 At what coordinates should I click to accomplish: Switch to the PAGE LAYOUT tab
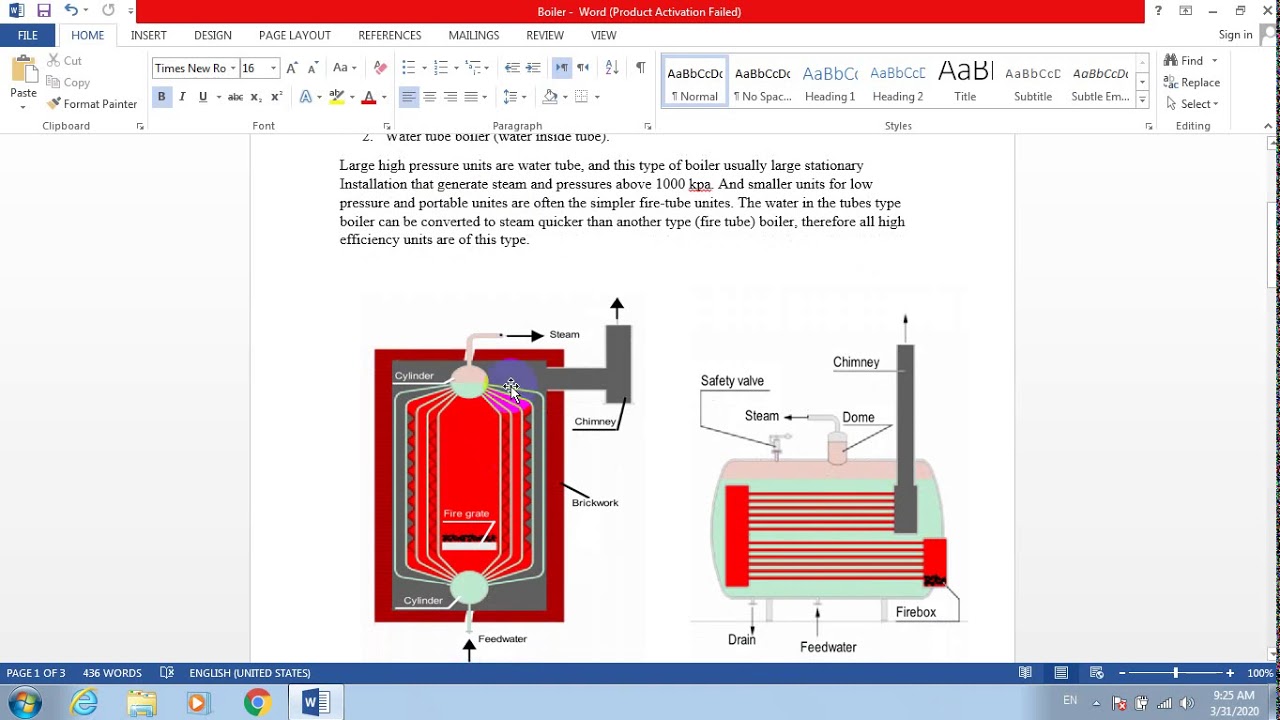[x=295, y=35]
